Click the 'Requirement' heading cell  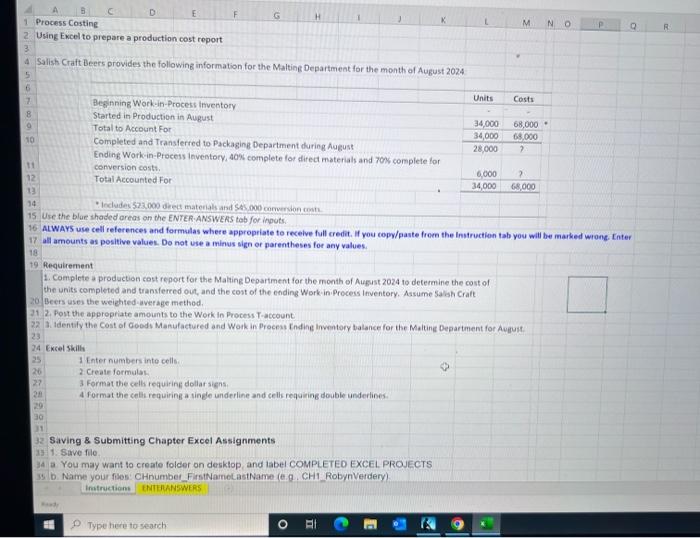(x=68, y=265)
